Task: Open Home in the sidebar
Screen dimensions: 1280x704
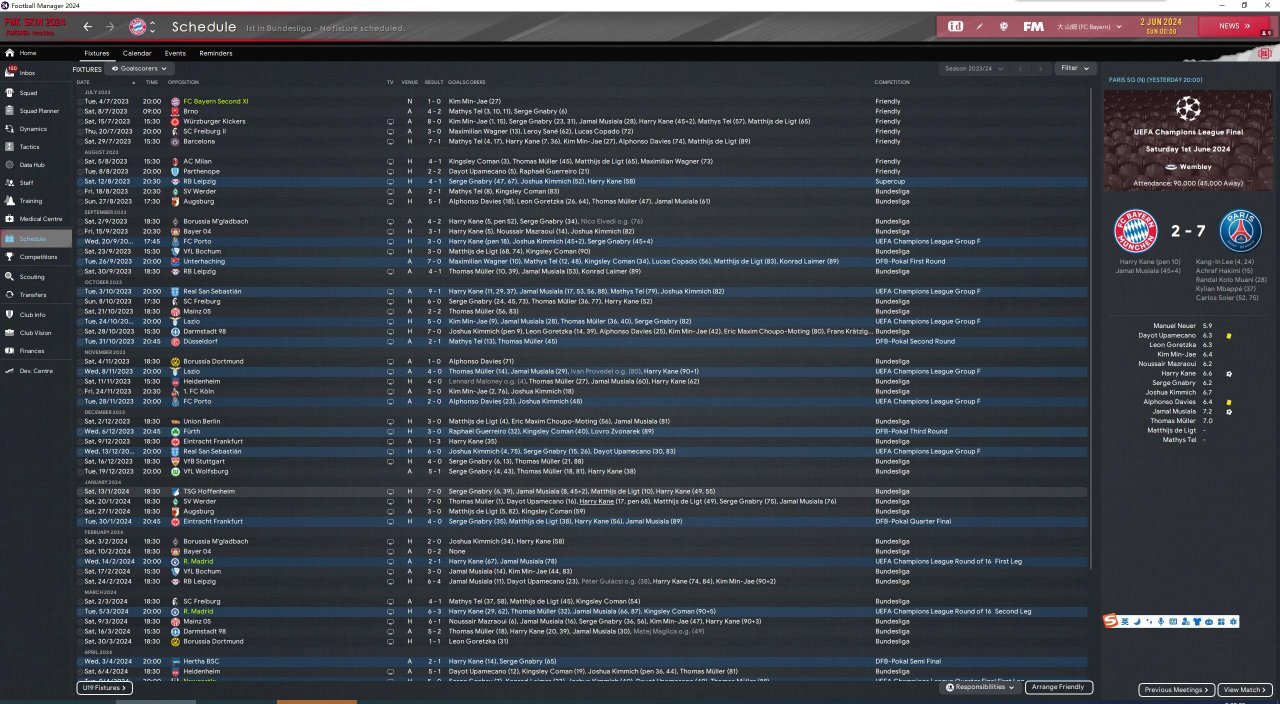Action: 36,53
